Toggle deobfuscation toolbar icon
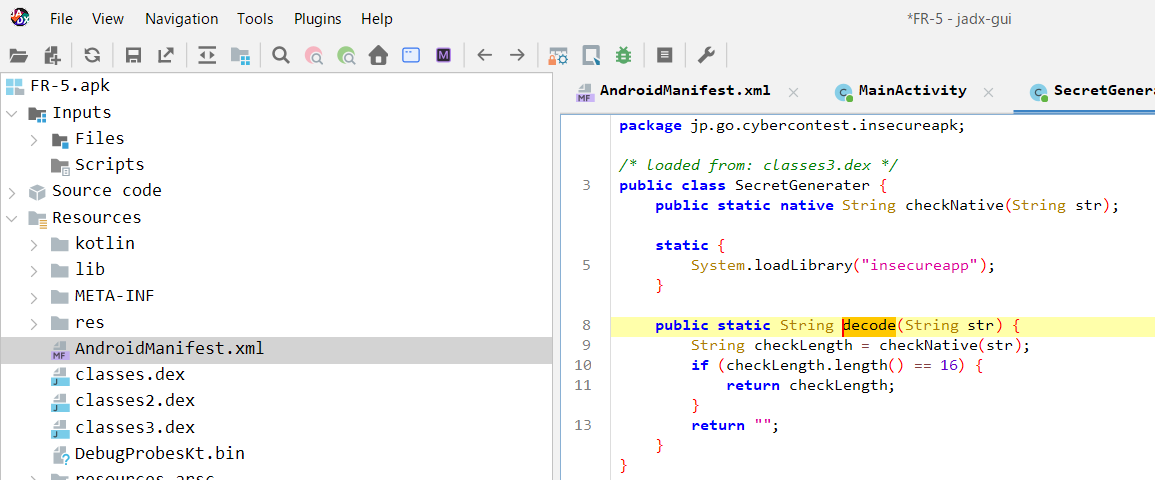 click(558, 54)
